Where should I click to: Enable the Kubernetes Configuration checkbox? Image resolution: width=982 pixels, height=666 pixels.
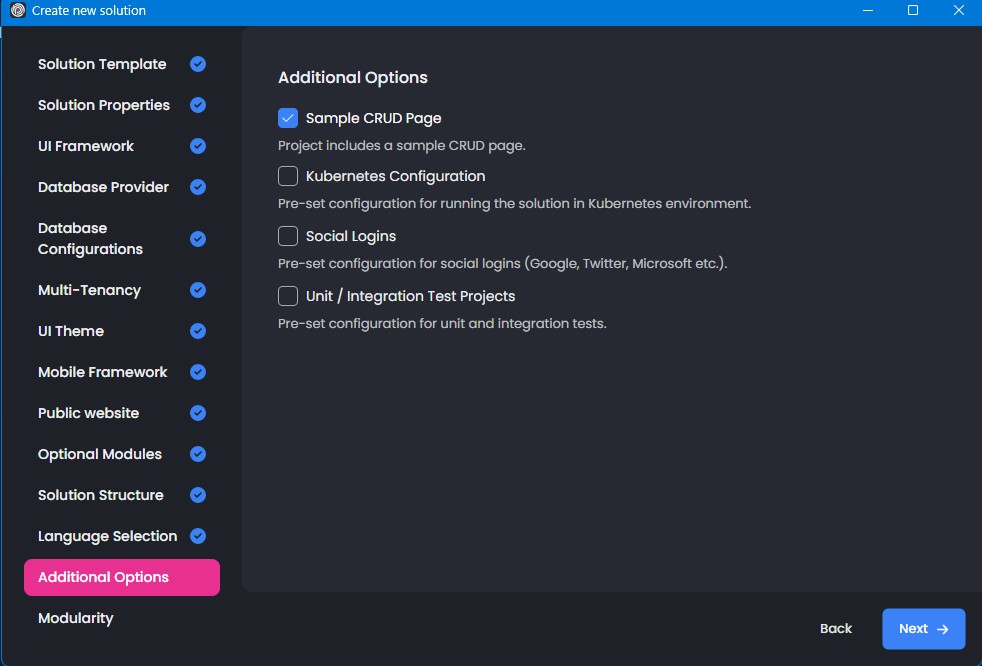click(x=288, y=176)
